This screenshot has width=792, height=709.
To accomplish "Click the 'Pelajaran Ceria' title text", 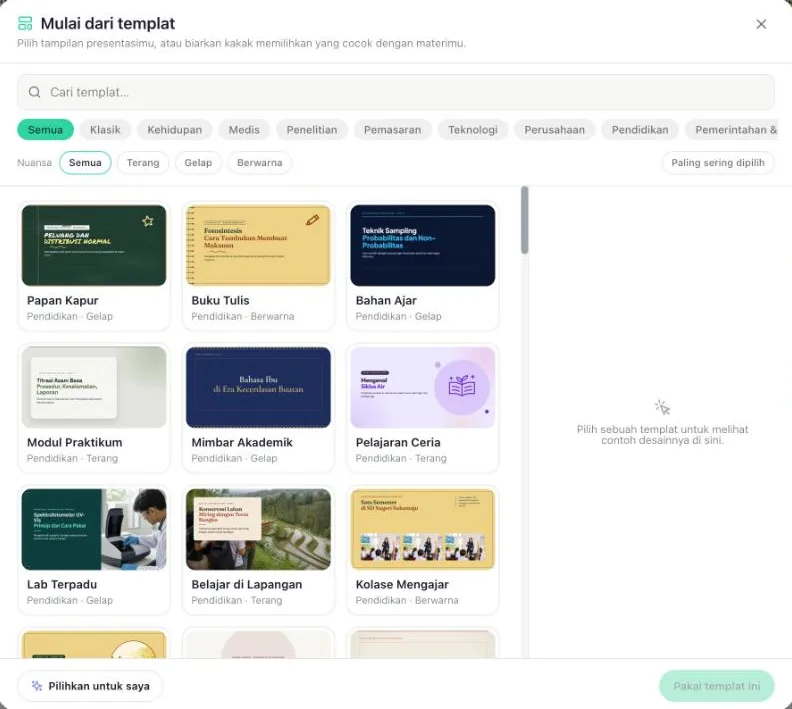I will click(398, 442).
